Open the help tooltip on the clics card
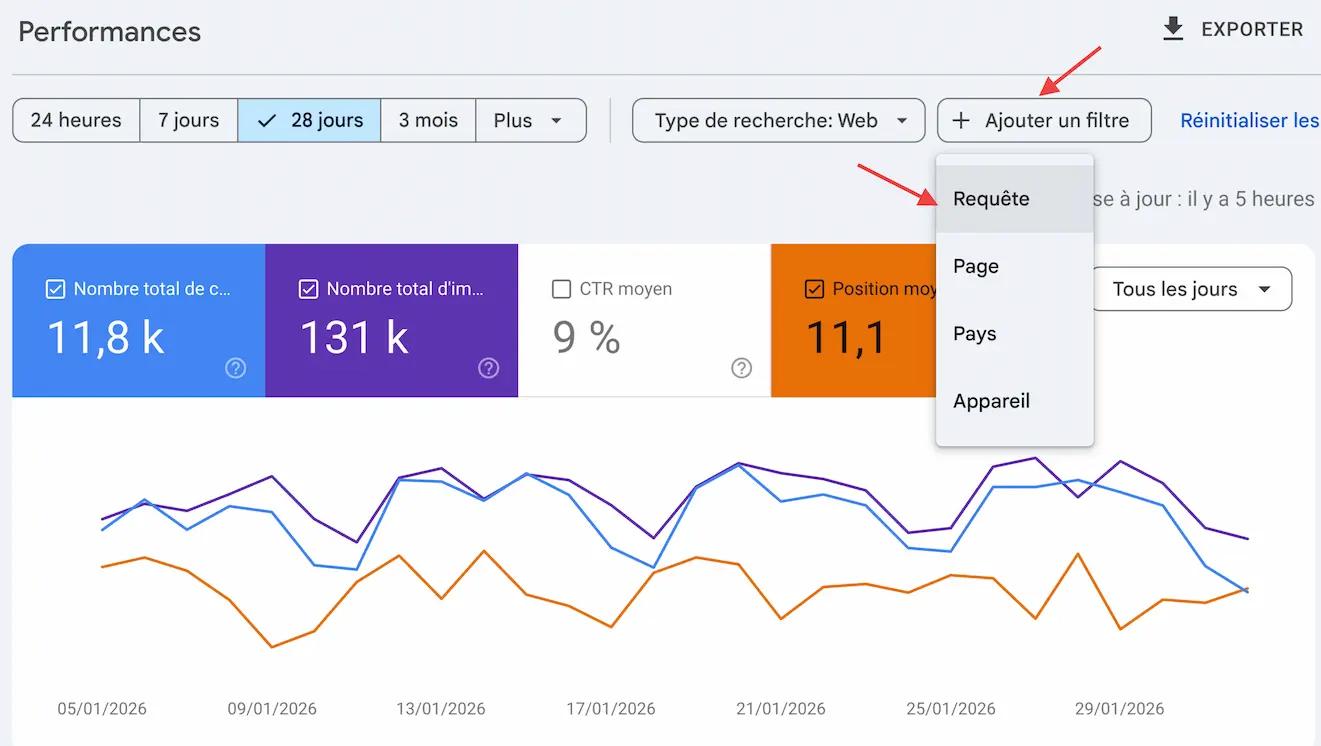Screen dimensions: 1321x746 [235, 368]
